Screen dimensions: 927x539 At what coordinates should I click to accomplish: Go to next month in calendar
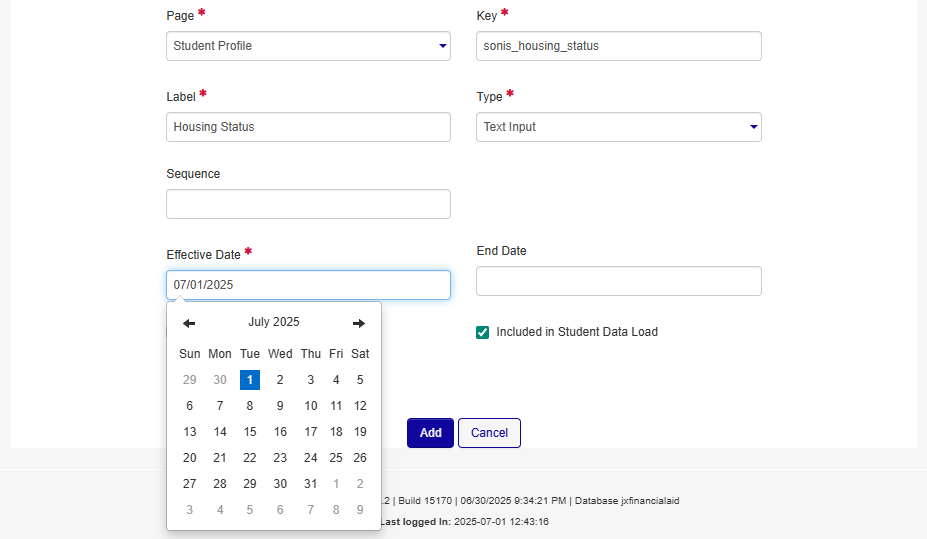(x=359, y=323)
